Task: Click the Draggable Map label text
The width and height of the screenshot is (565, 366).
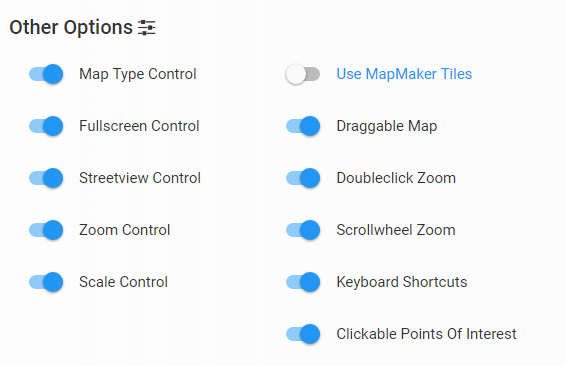Action: pyautogui.click(x=387, y=126)
